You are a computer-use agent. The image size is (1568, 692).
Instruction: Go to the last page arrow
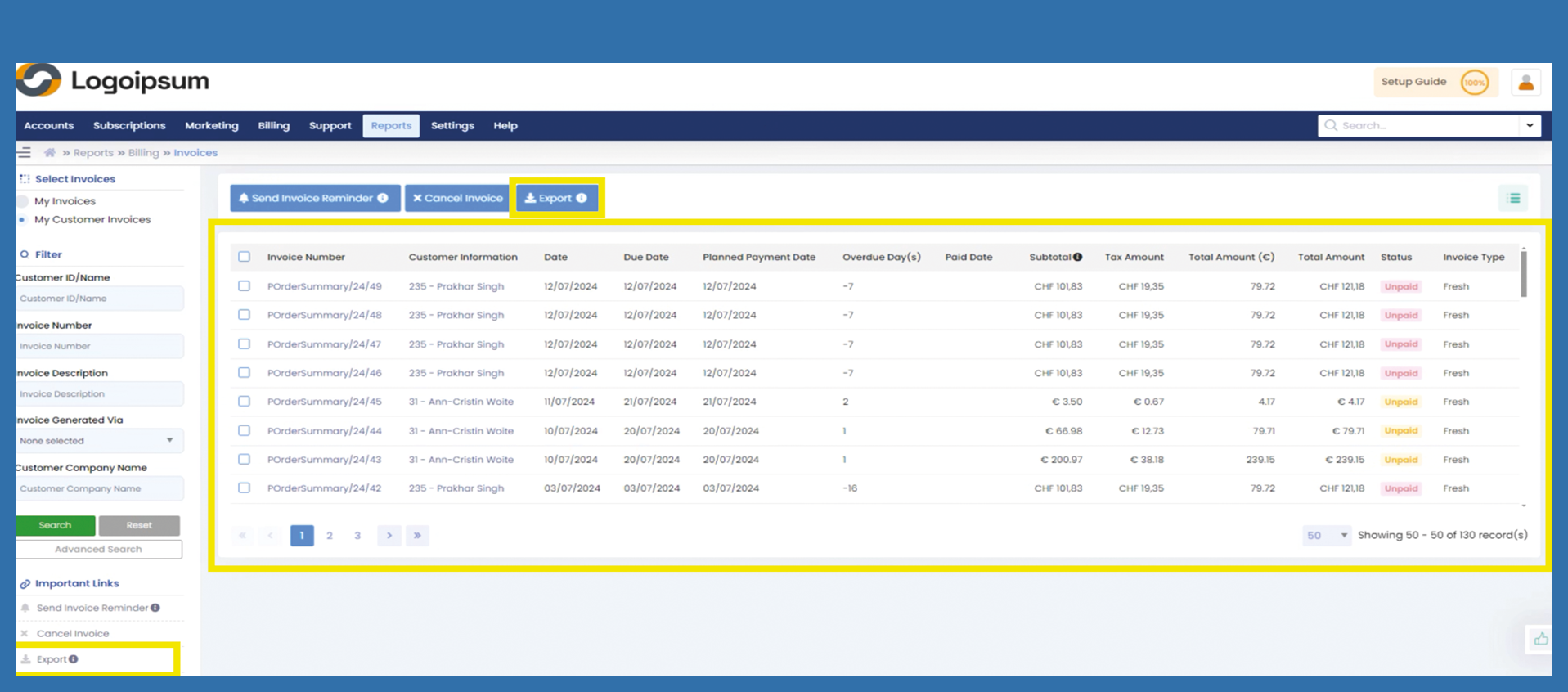coord(417,536)
